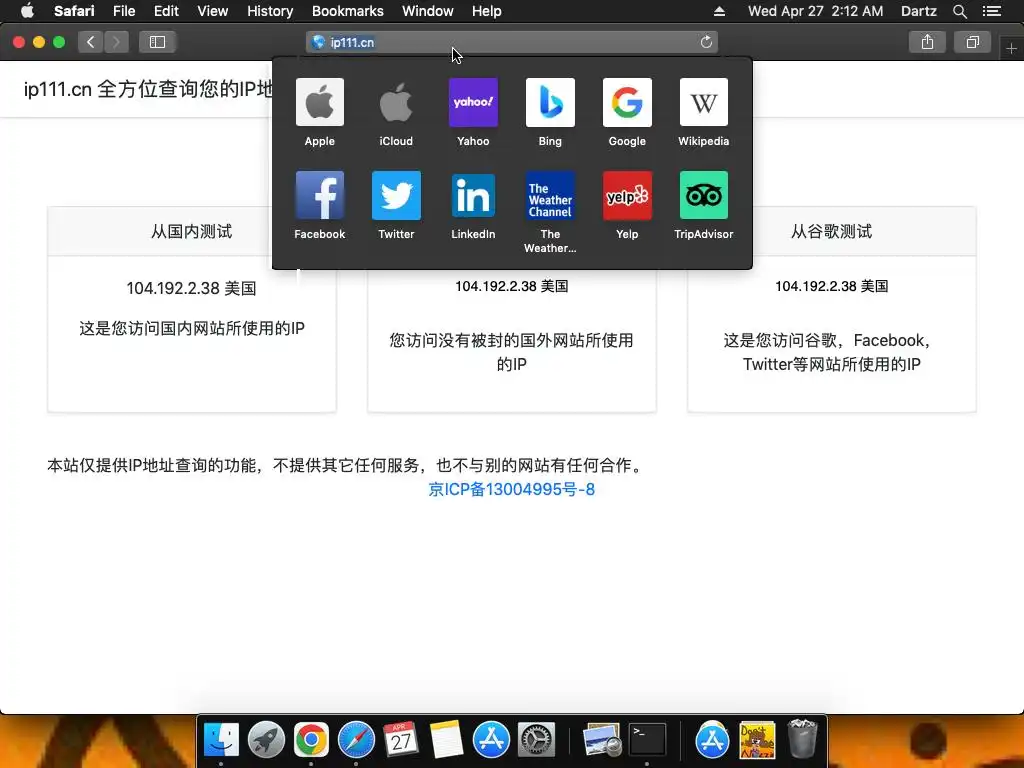Open Calendar from the Dock

(x=401, y=740)
